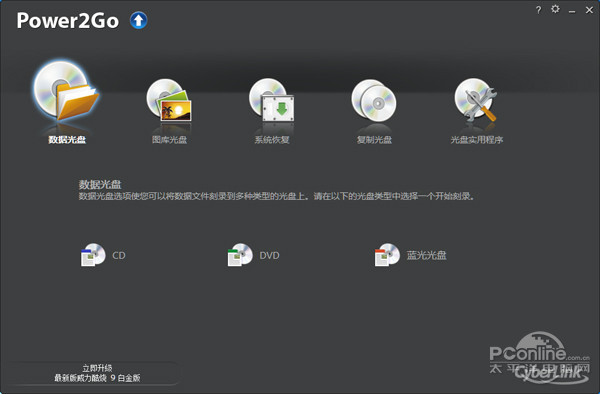The image size is (600, 394).
Task: Click the 立即升级 upgrade now link
Action: pyautogui.click(x=97, y=368)
